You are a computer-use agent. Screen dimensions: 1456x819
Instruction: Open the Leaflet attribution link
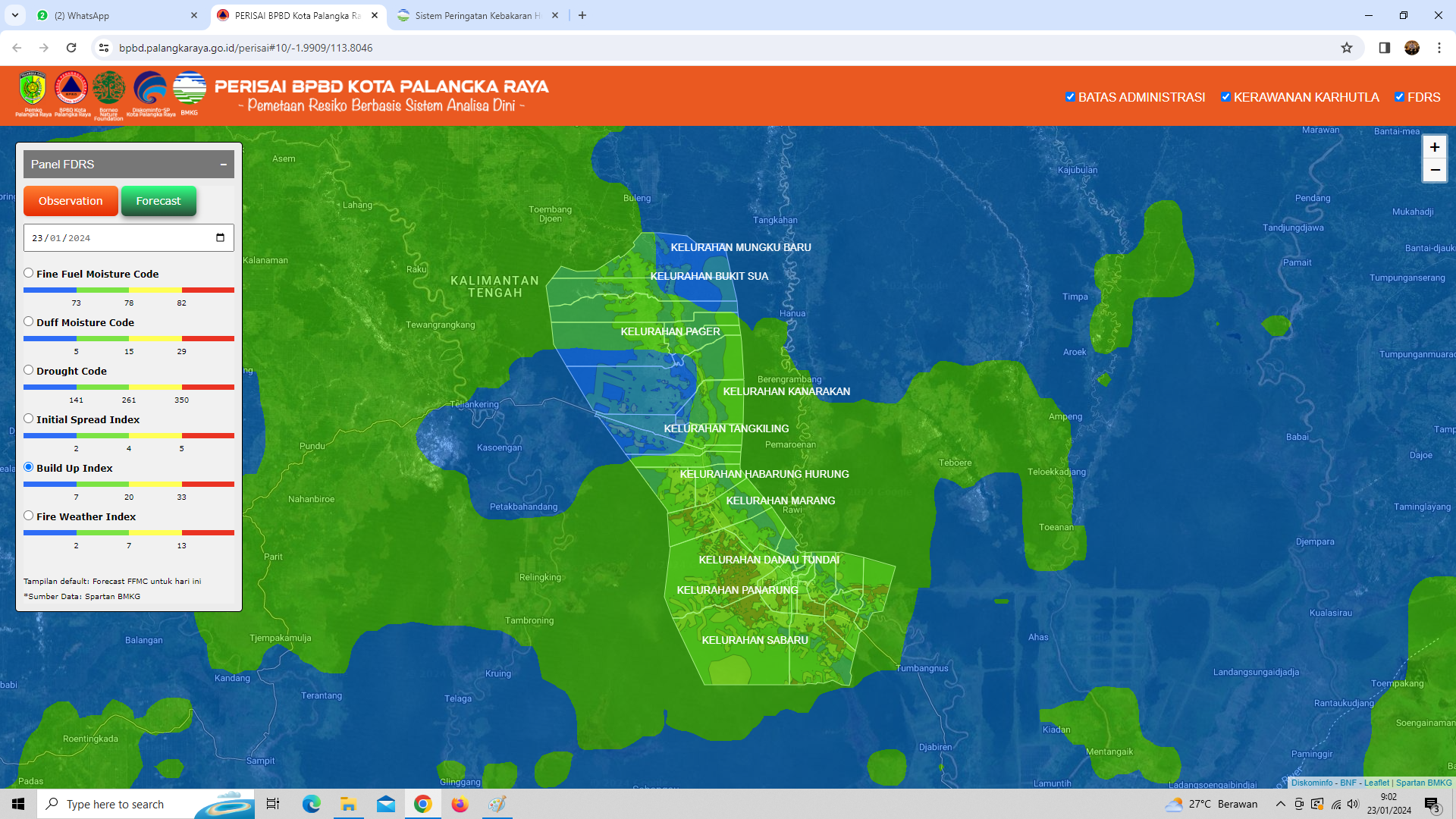click(1376, 783)
